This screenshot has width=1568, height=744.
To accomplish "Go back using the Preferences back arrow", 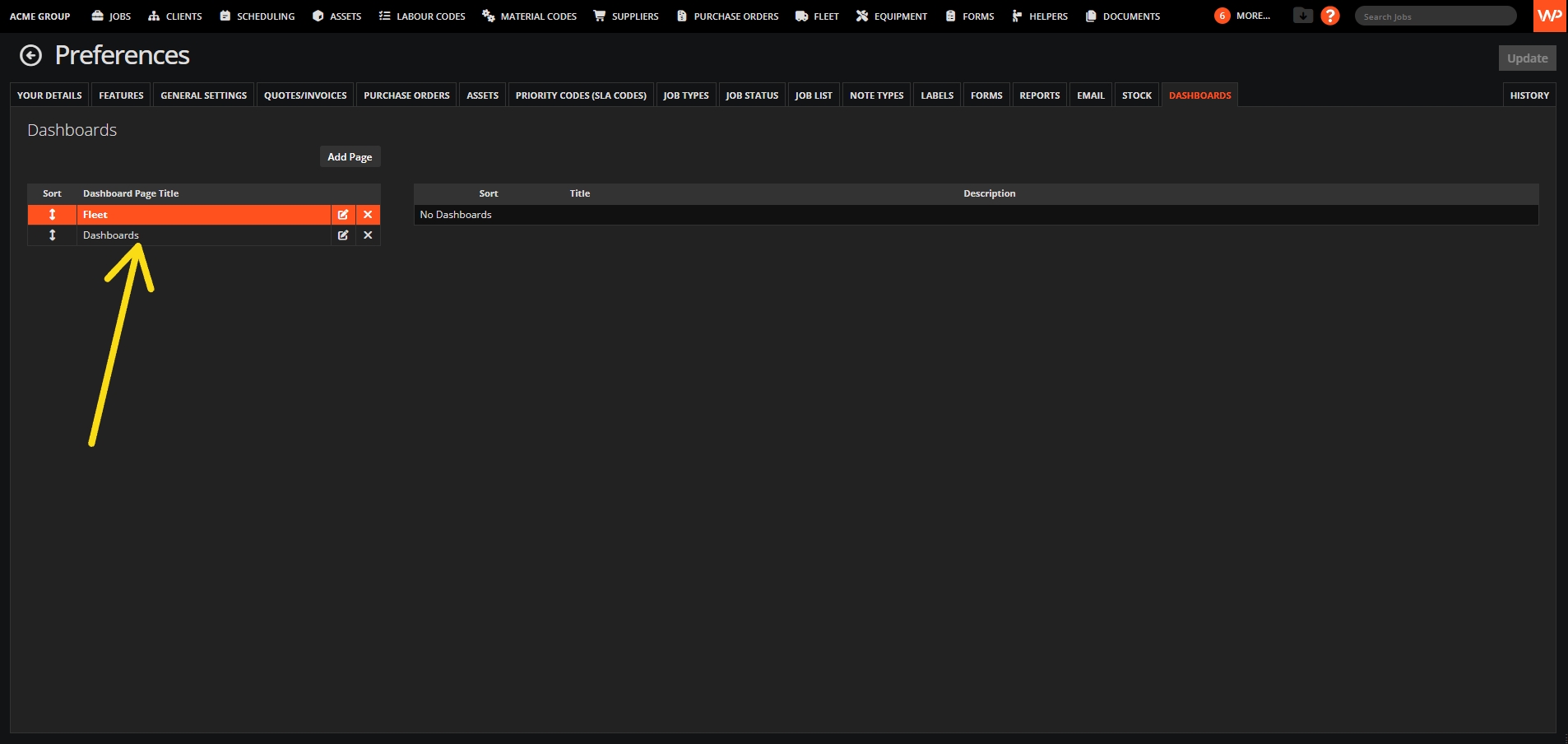I will (30, 55).
